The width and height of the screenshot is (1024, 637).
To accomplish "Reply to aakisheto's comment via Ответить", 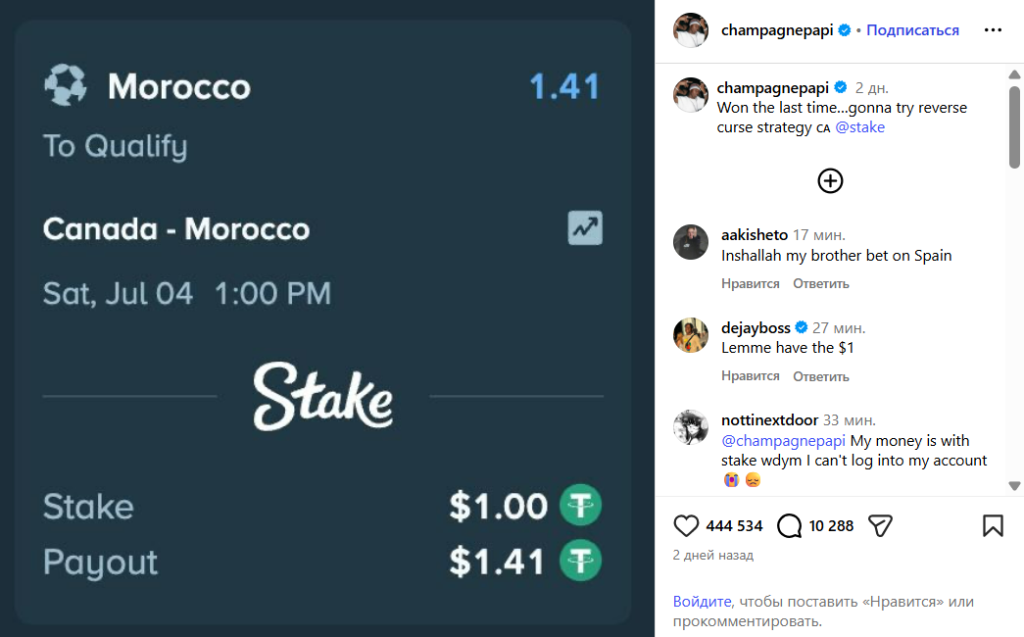I will [x=821, y=284].
